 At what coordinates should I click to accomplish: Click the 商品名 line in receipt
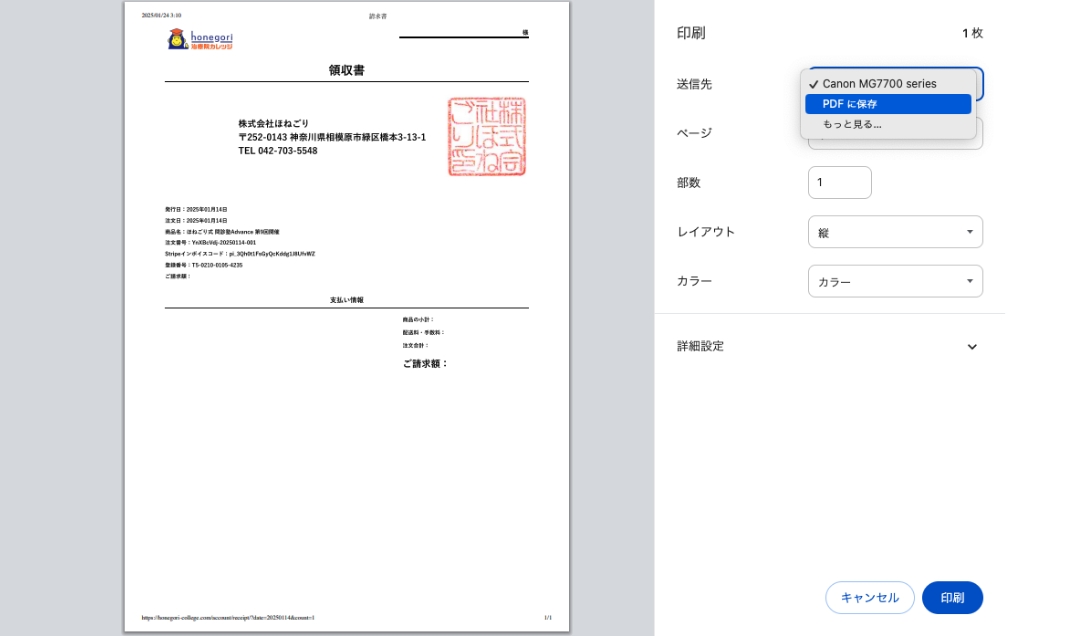222,232
